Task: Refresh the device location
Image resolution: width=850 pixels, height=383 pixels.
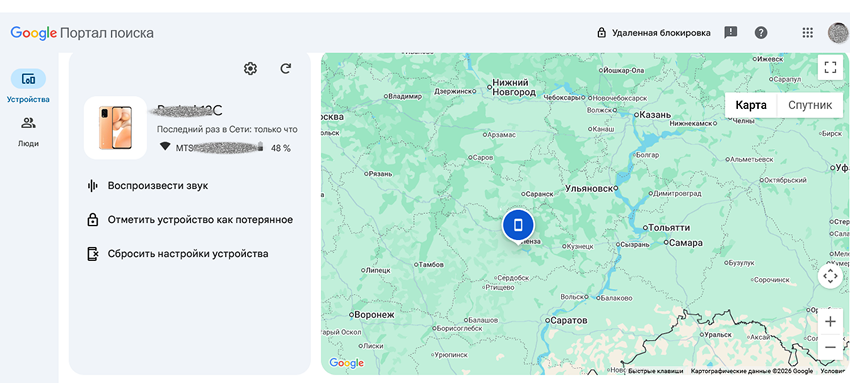Action: pyautogui.click(x=286, y=69)
